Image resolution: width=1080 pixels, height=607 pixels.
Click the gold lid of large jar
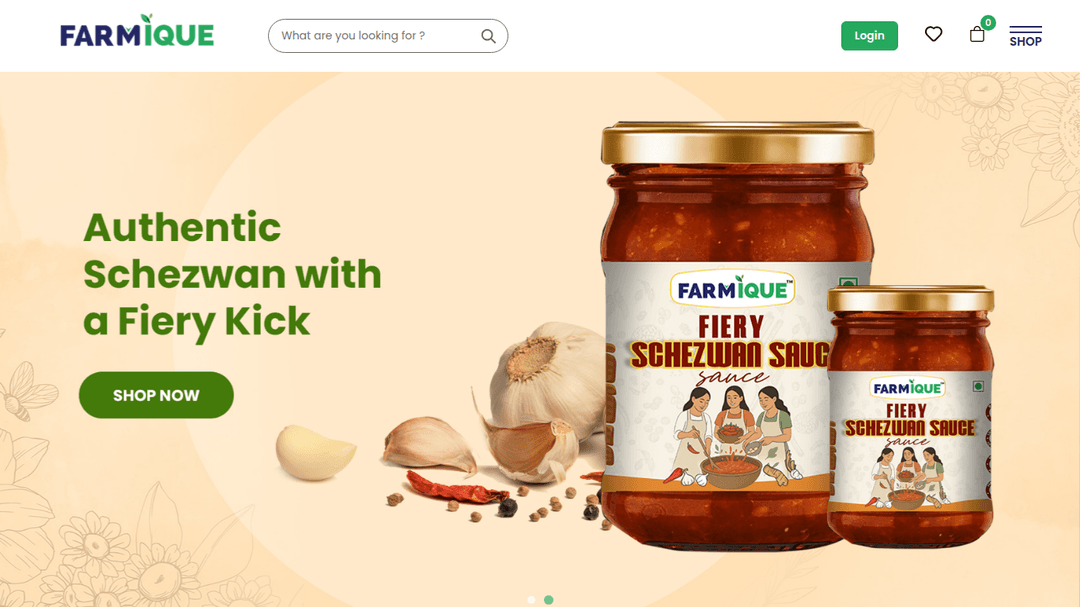(738, 143)
